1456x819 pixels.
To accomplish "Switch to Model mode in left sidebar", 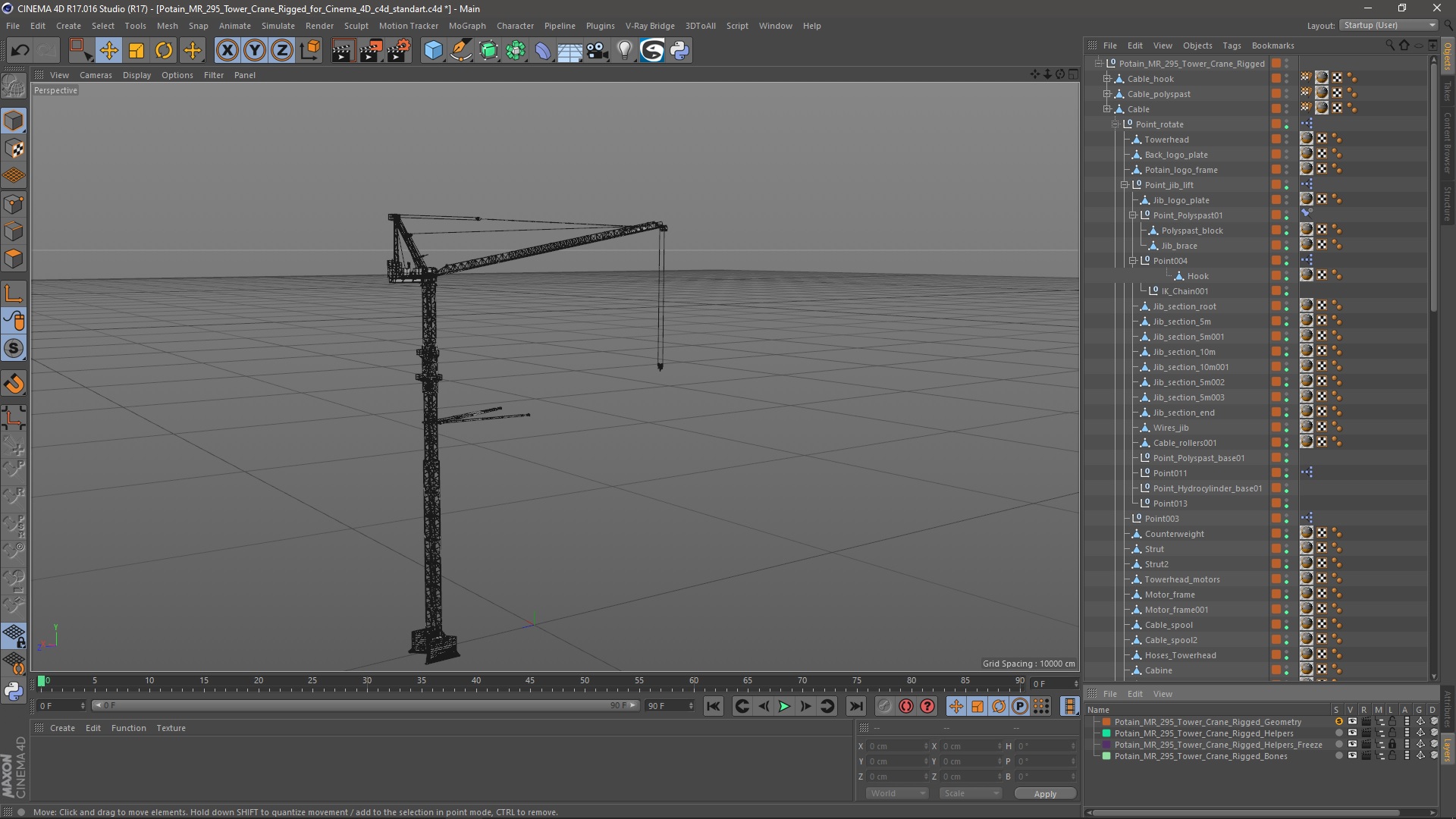I will coord(14,121).
